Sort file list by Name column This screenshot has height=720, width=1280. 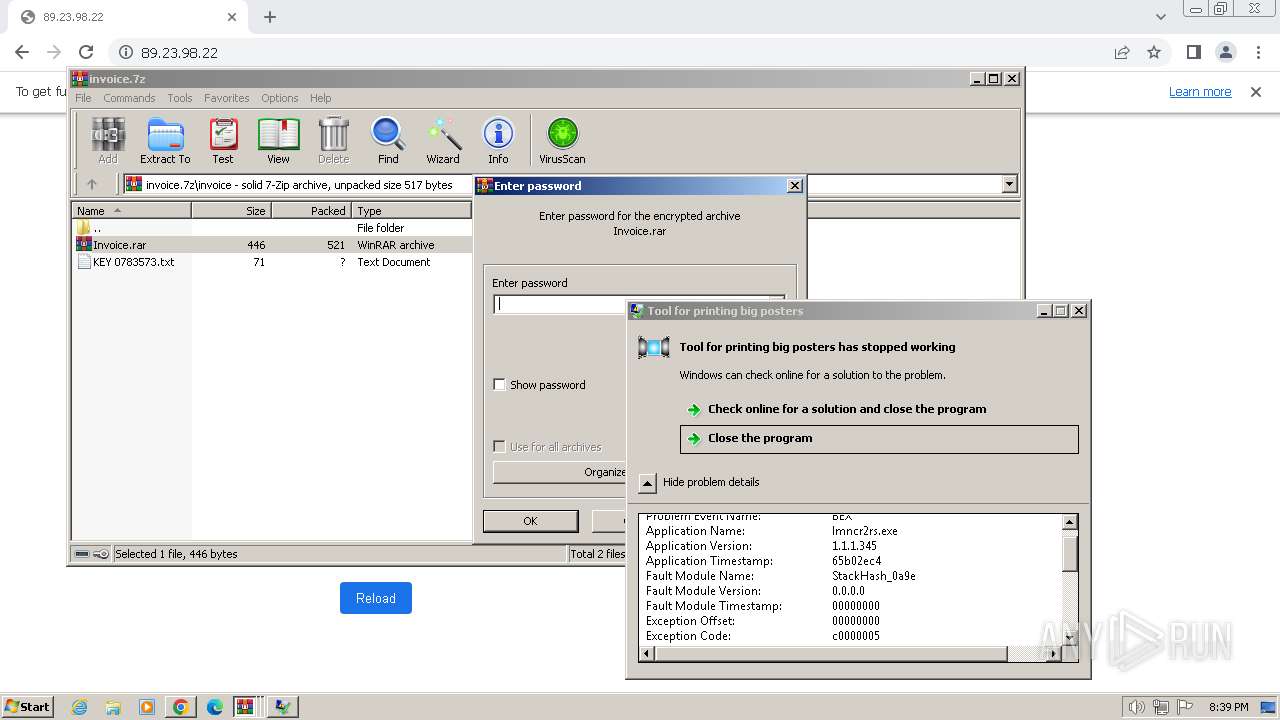click(x=132, y=210)
